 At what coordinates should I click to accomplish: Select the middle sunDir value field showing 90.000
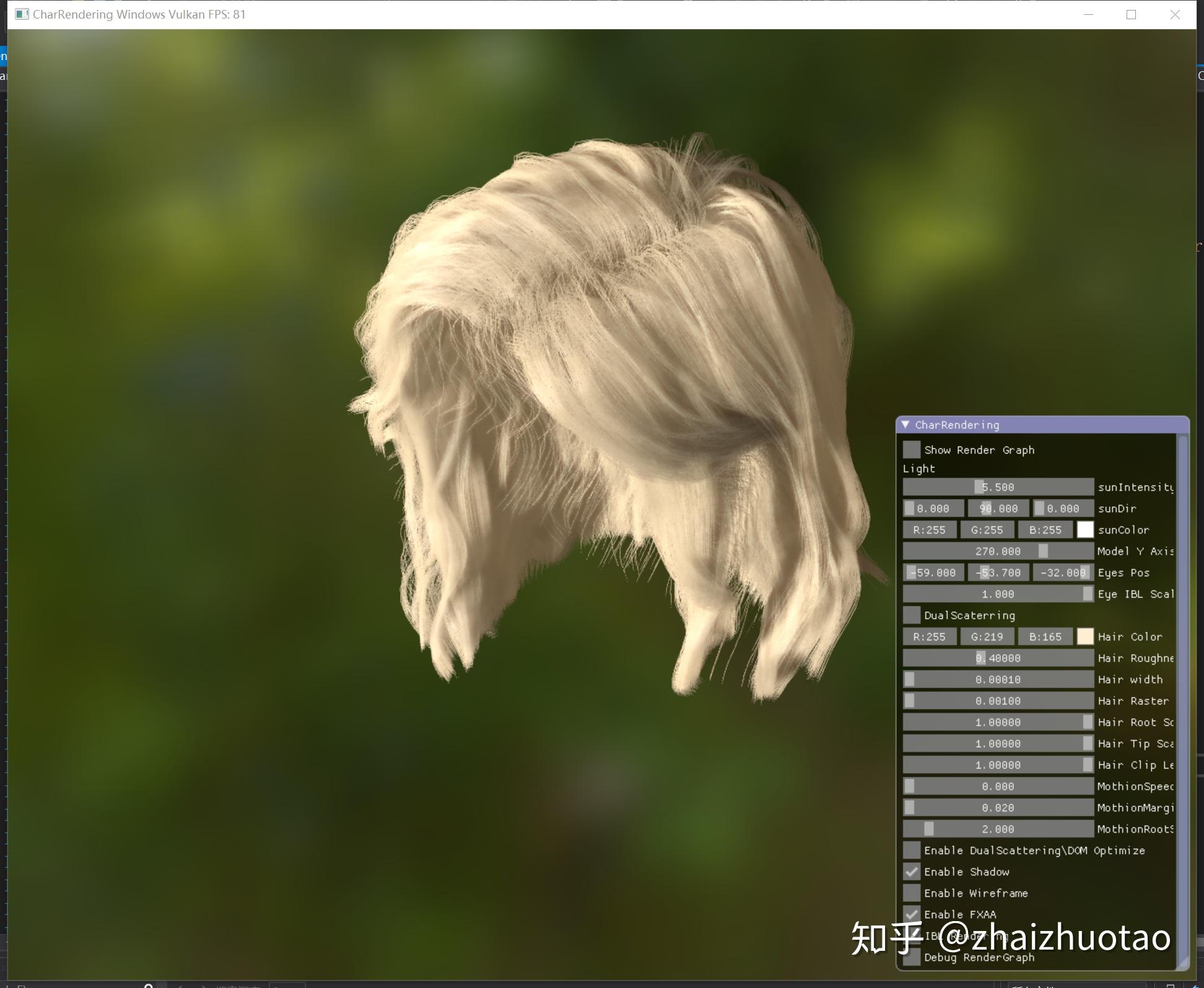click(998, 508)
